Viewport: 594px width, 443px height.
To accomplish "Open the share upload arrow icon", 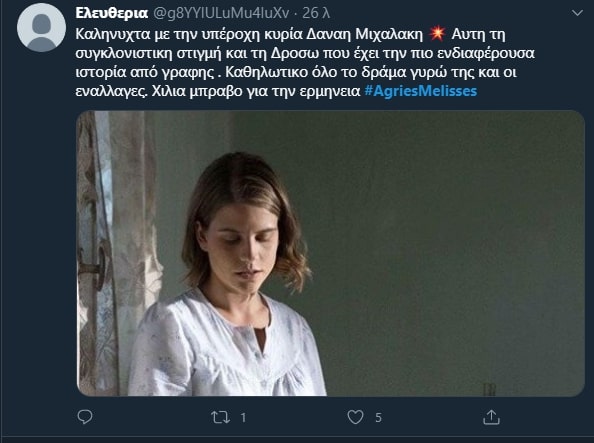I will (491, 417).
